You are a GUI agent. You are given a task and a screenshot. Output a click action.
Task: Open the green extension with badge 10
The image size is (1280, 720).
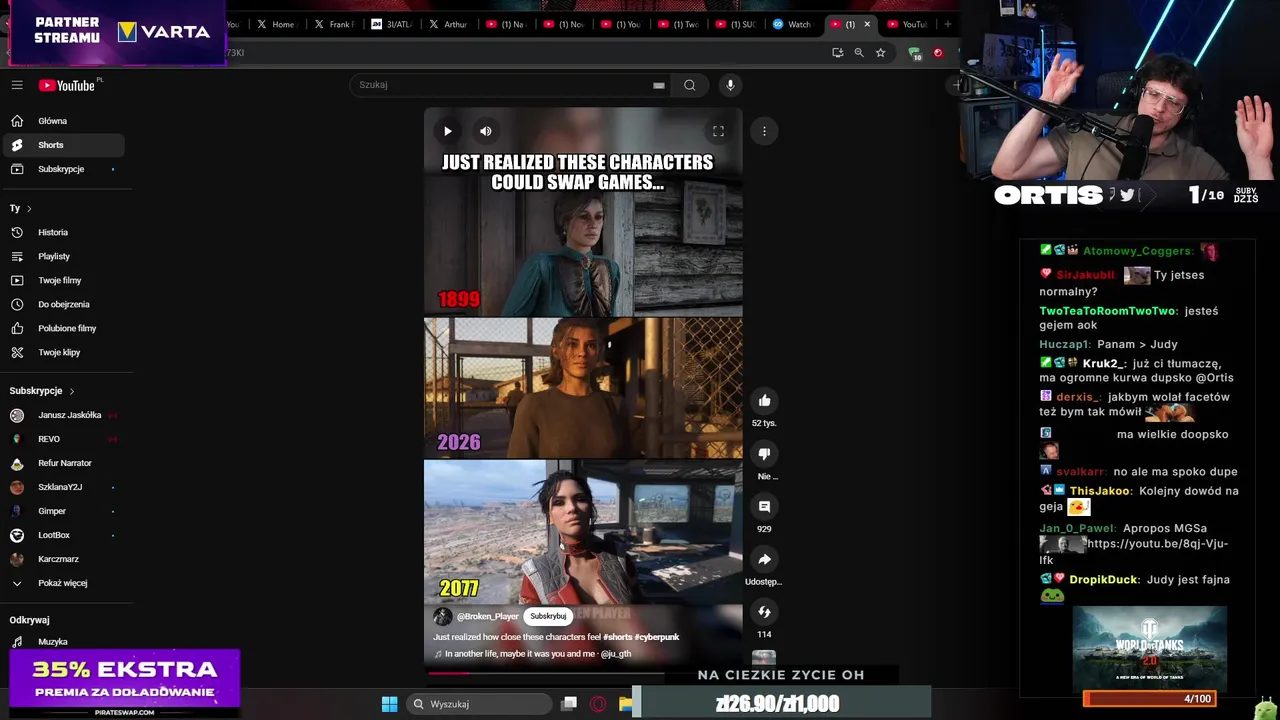tap(914, 53)
